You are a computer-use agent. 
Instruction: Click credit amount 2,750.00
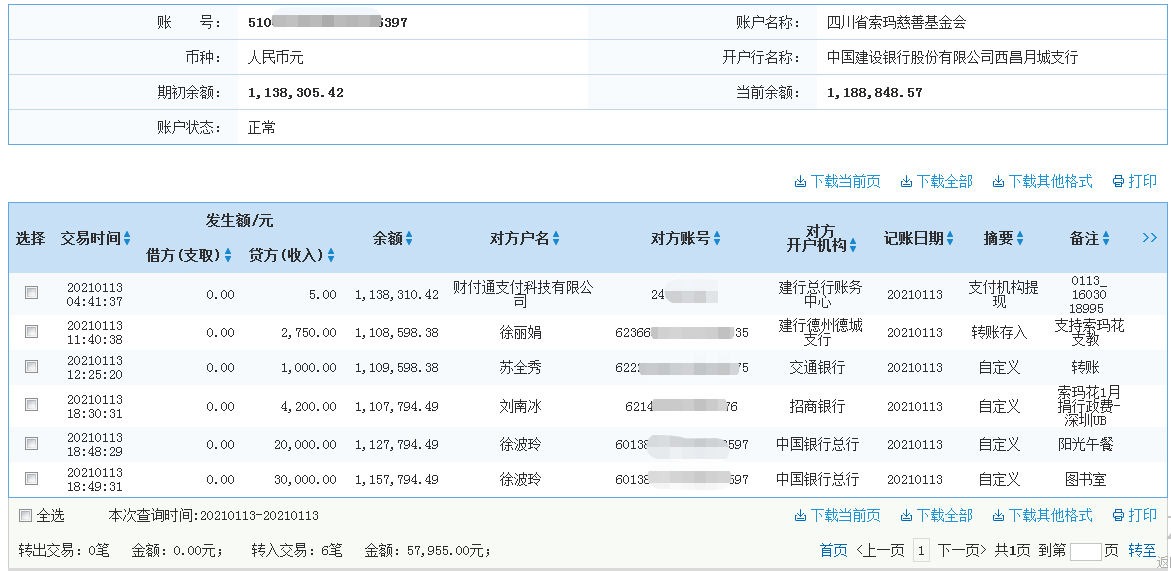[307, 333]
